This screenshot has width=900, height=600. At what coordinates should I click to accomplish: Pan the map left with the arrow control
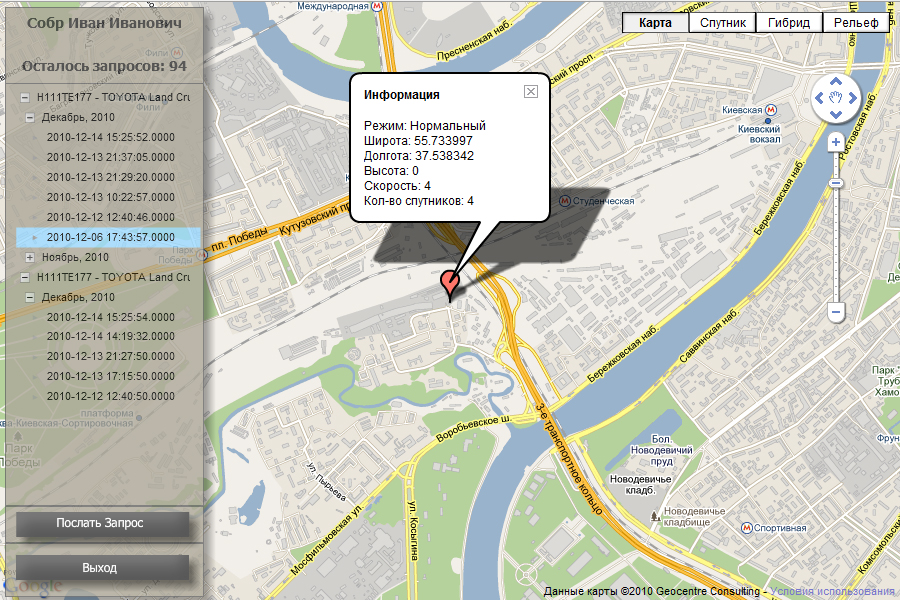pyautogui.click(x=819, y=98)
